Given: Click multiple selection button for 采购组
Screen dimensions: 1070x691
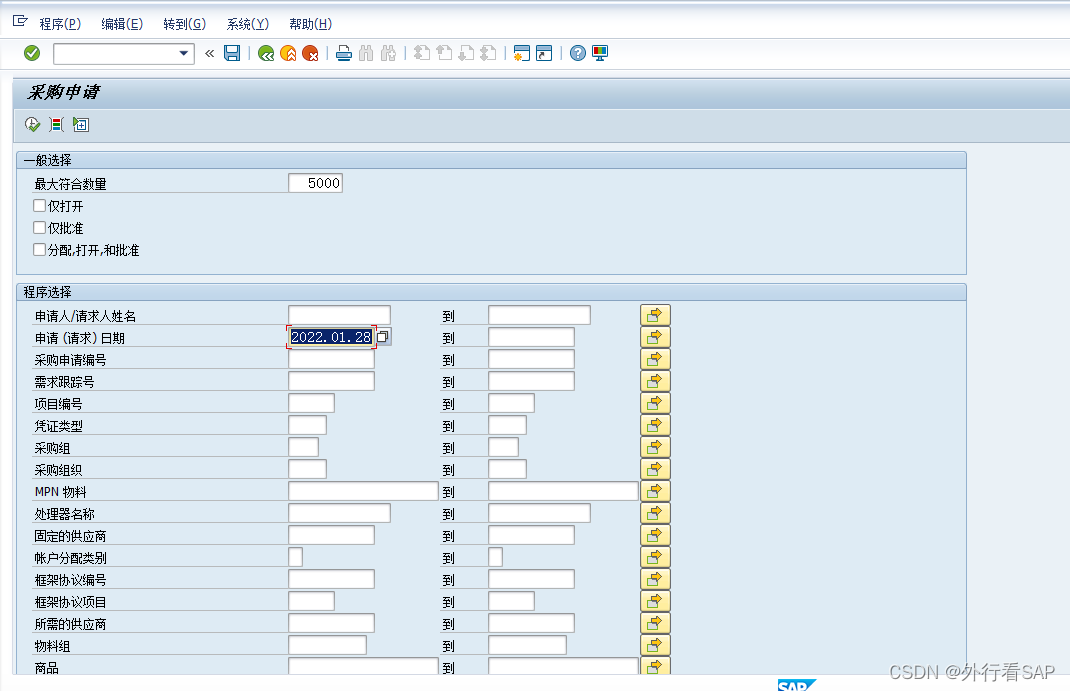Looking at the screenshot, I should (x=655, y=447).
